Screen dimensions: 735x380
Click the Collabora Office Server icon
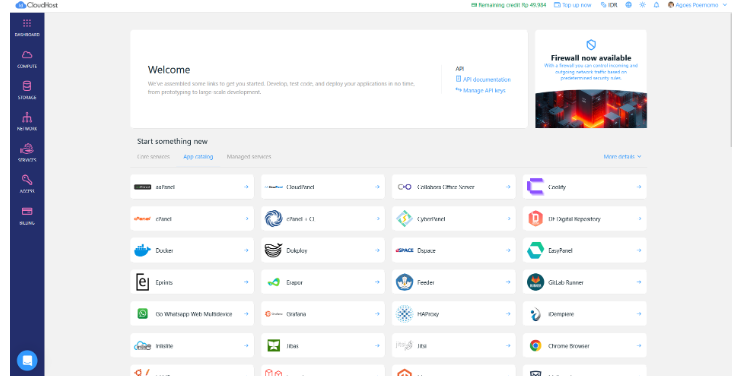click(x=404, y=187)
